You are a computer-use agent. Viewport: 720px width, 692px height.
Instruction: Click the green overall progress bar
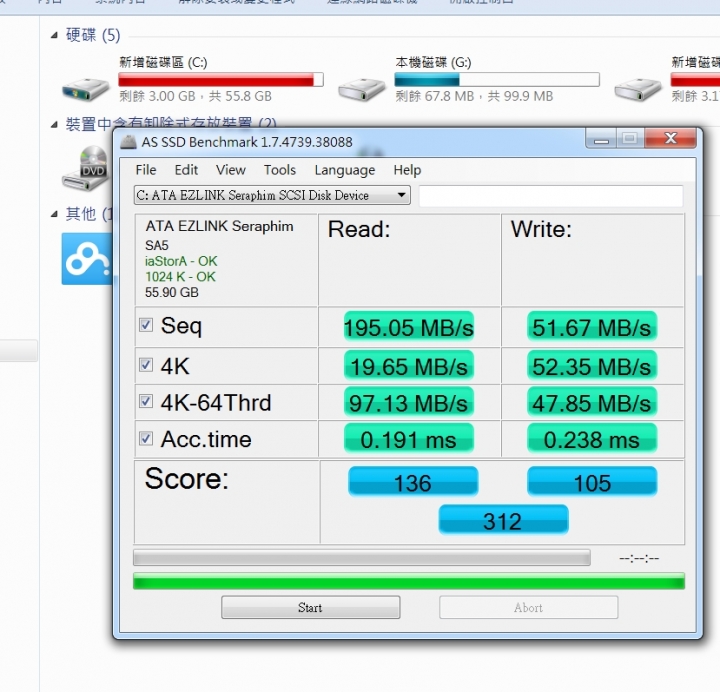point(409,581)
